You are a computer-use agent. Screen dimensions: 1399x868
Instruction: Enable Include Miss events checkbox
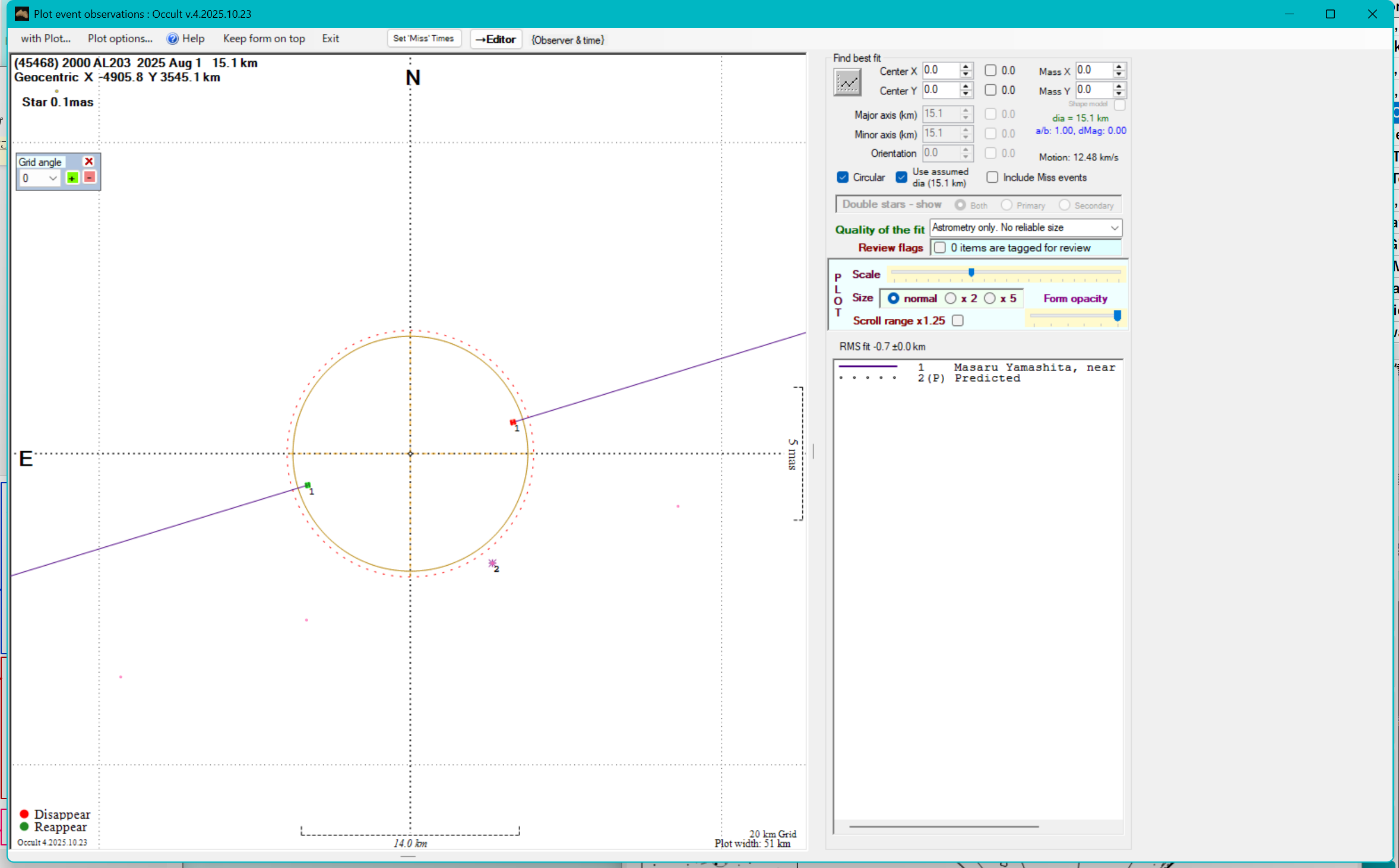click(x=992, y=178)
